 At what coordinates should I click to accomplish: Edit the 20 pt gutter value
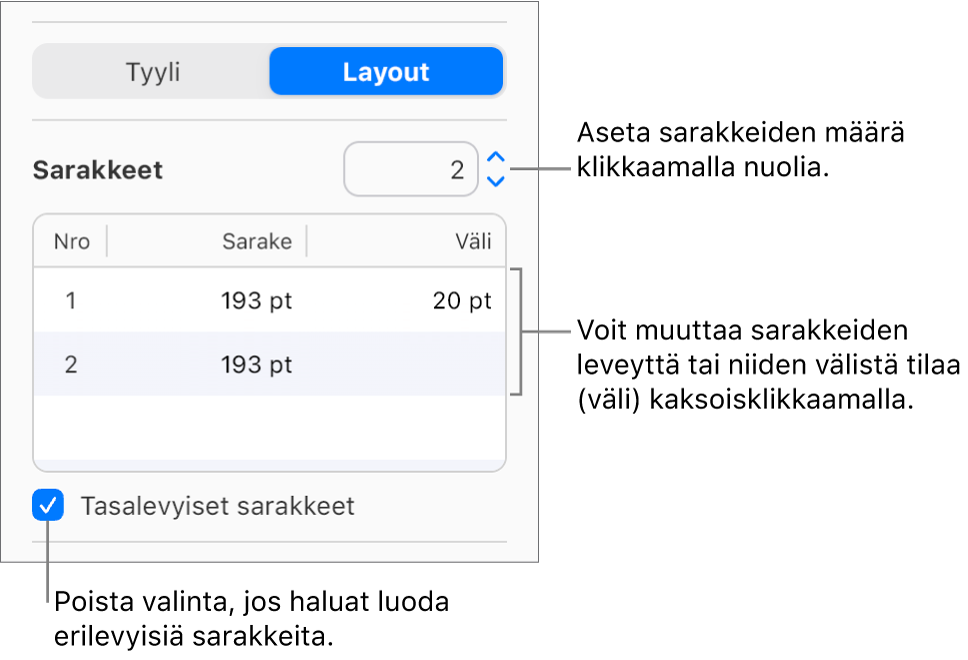[461, 300]
